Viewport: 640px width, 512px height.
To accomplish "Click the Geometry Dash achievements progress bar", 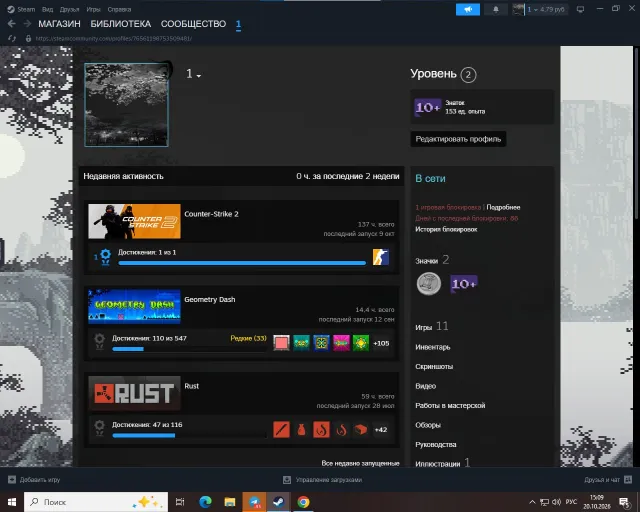I will click(x=189, y=349).
